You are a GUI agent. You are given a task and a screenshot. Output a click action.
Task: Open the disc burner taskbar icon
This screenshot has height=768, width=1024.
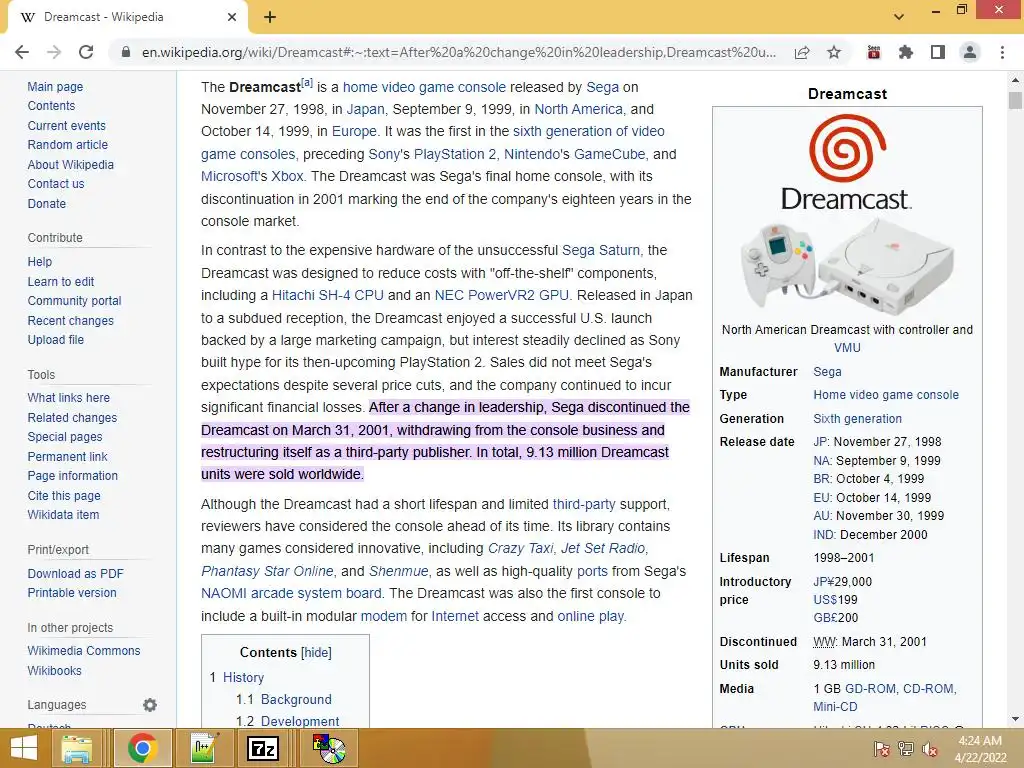[x=328, y=748]
